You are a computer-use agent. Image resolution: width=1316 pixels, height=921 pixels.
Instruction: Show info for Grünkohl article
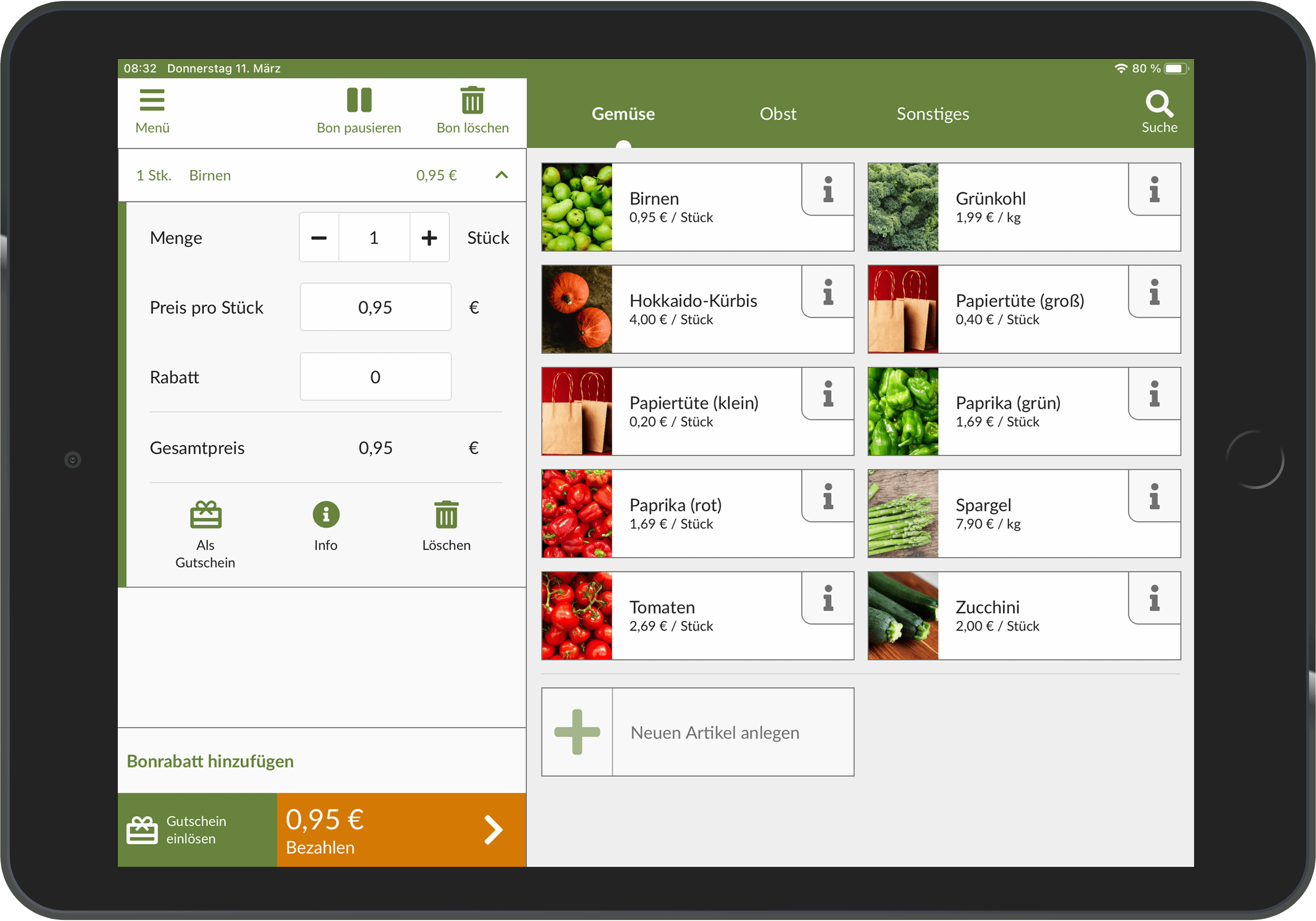point(1154,190)
